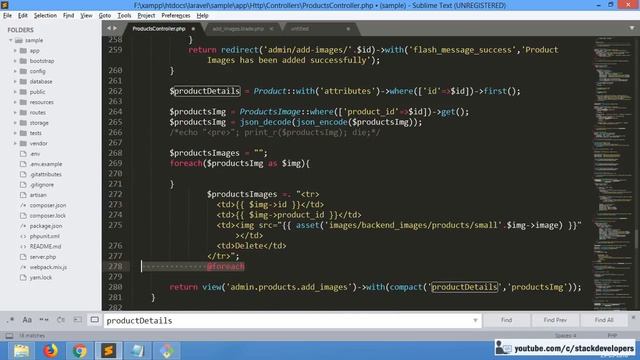Click the Find button
Screen dimensions: 640x360
point(506,320)
